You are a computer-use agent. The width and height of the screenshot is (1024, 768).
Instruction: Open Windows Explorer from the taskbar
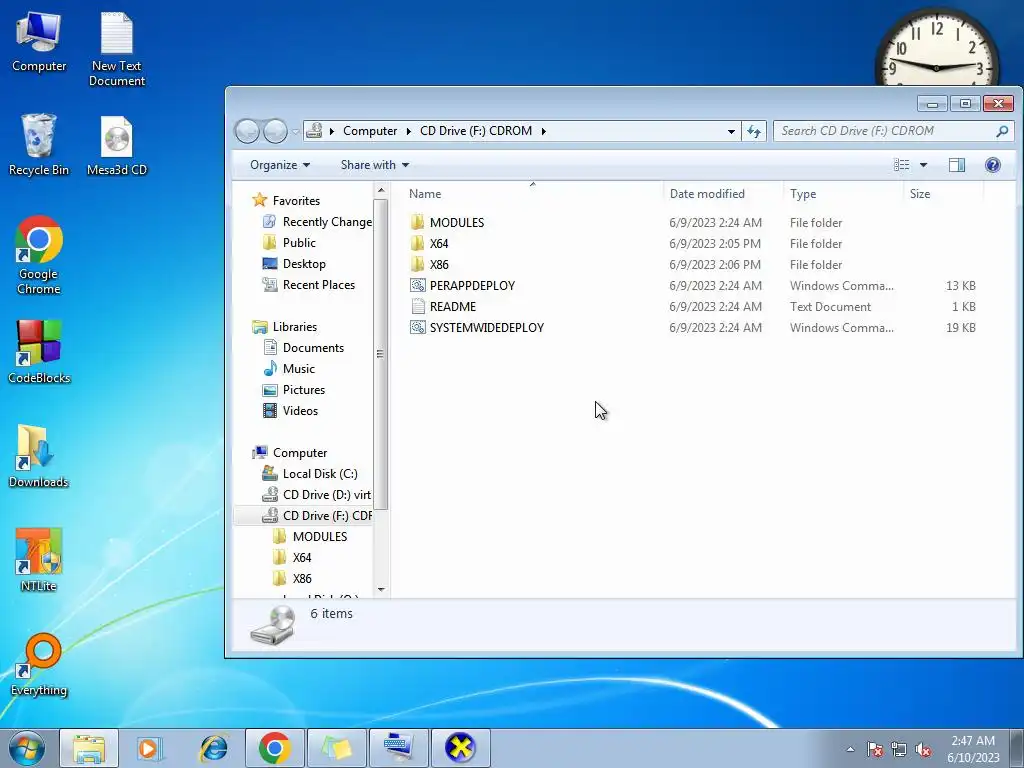coord(89,748)
